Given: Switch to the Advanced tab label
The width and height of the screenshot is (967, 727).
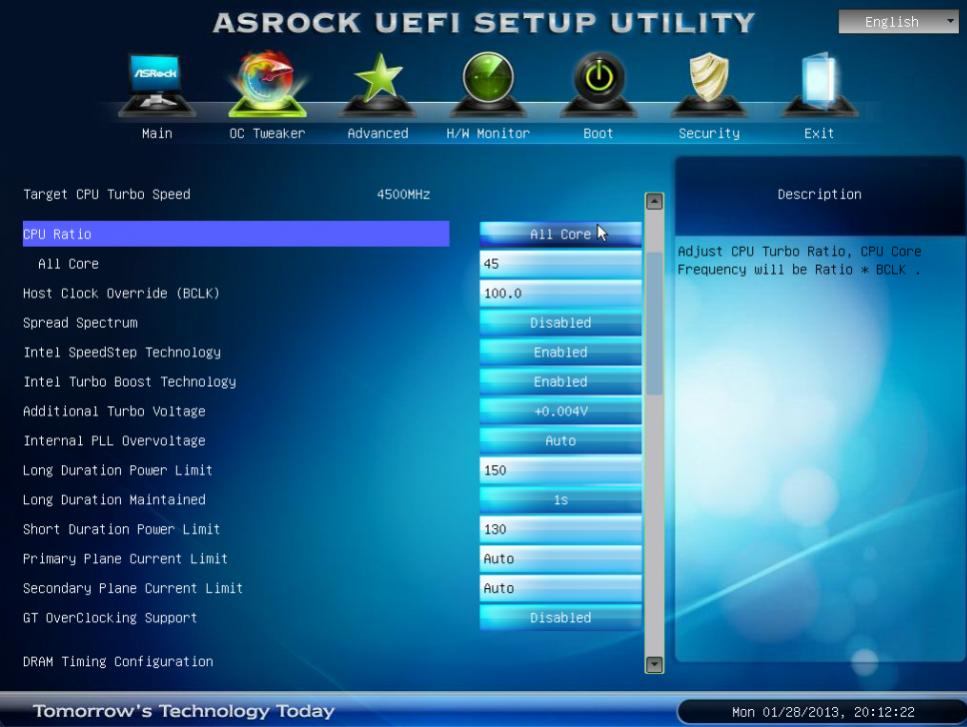Looking at the screenshot, I should [377, 133].
